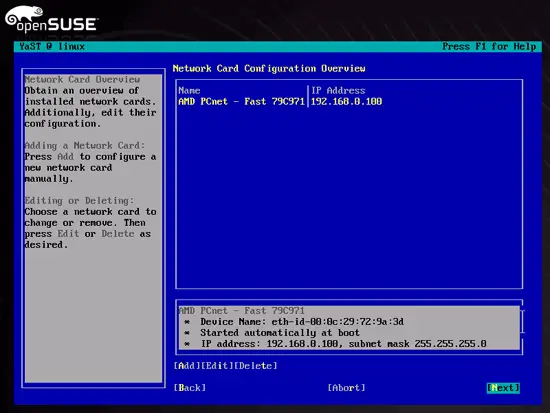Click the YaST @ linux title

[52, 46]
